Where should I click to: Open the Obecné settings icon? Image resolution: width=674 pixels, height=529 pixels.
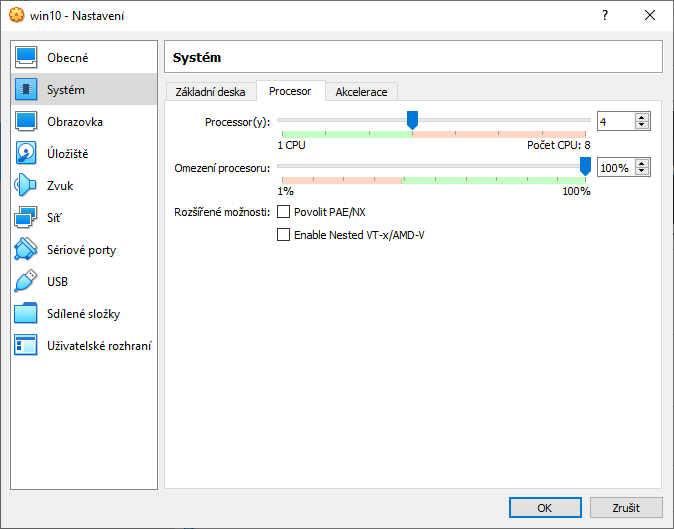[26, 58]
